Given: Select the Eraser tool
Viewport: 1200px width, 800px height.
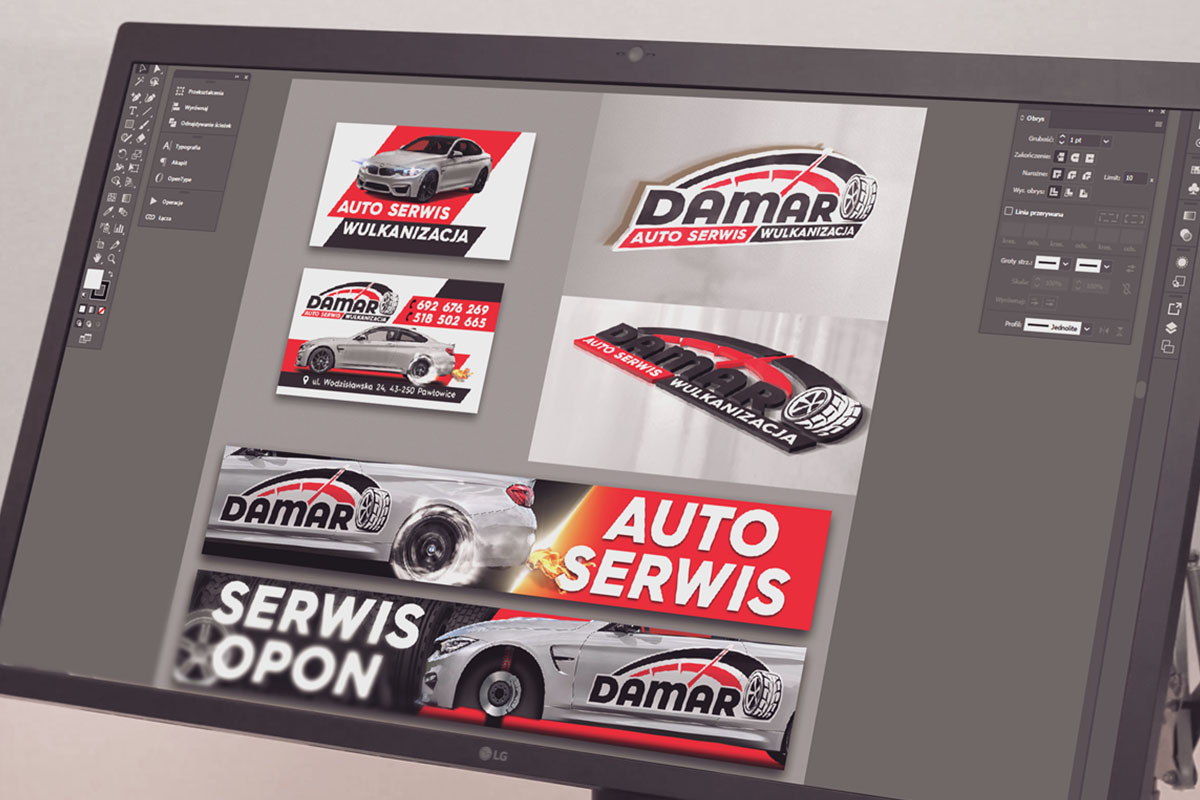Looking at the screenshot, I should [x=142, y=140].
